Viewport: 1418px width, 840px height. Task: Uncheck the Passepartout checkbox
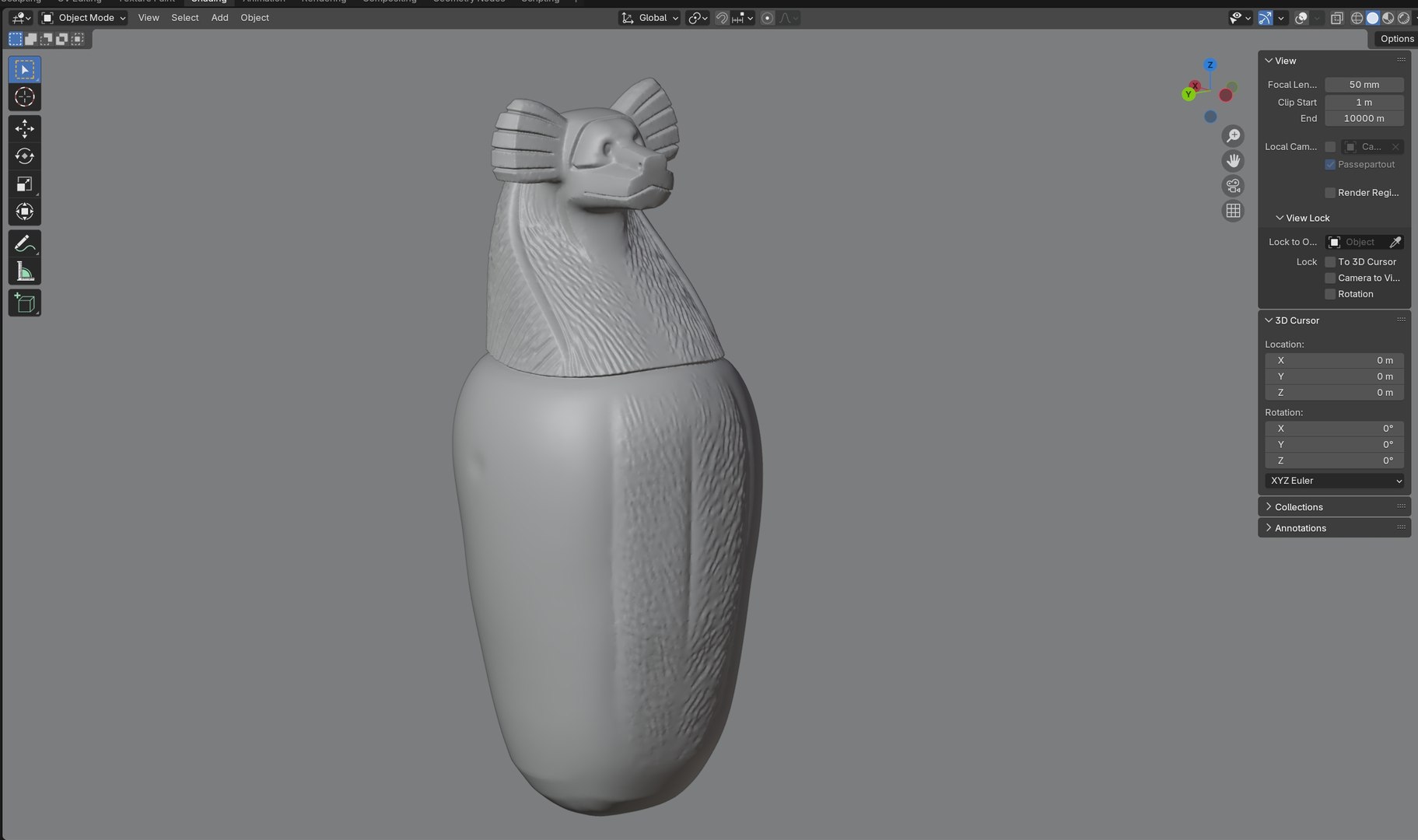pyautogui.click(x=1330, y=165)
